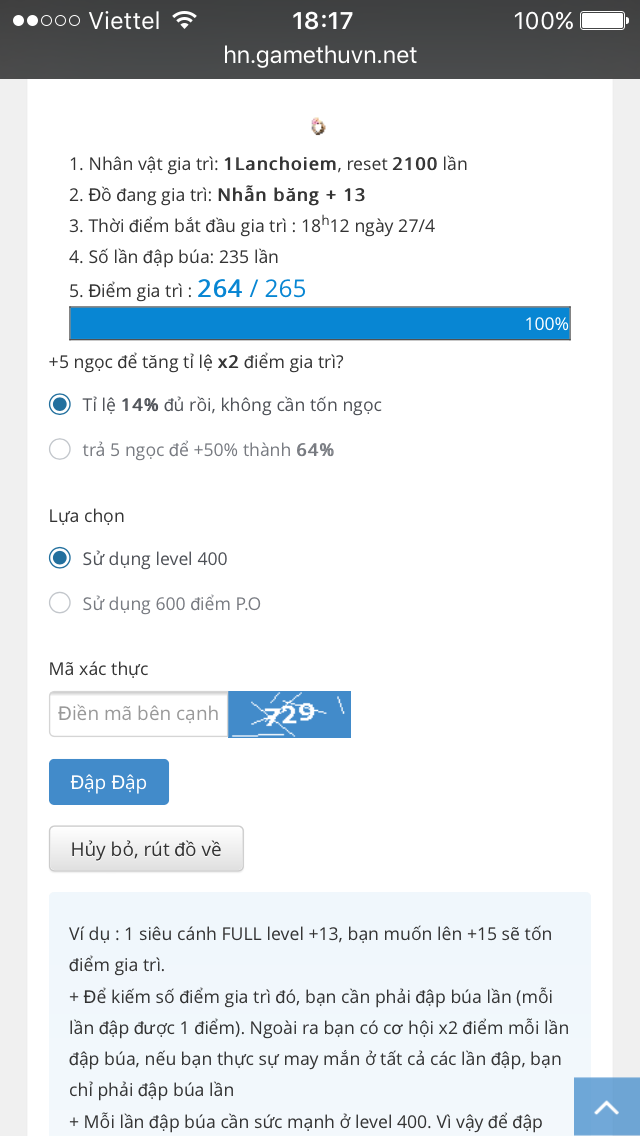Viewport: 640px width, 1136px height.
Task: Choose 'Sử dụng 600 điểm P.O' option
Action: pyautogui.click(x=59, y=604)
